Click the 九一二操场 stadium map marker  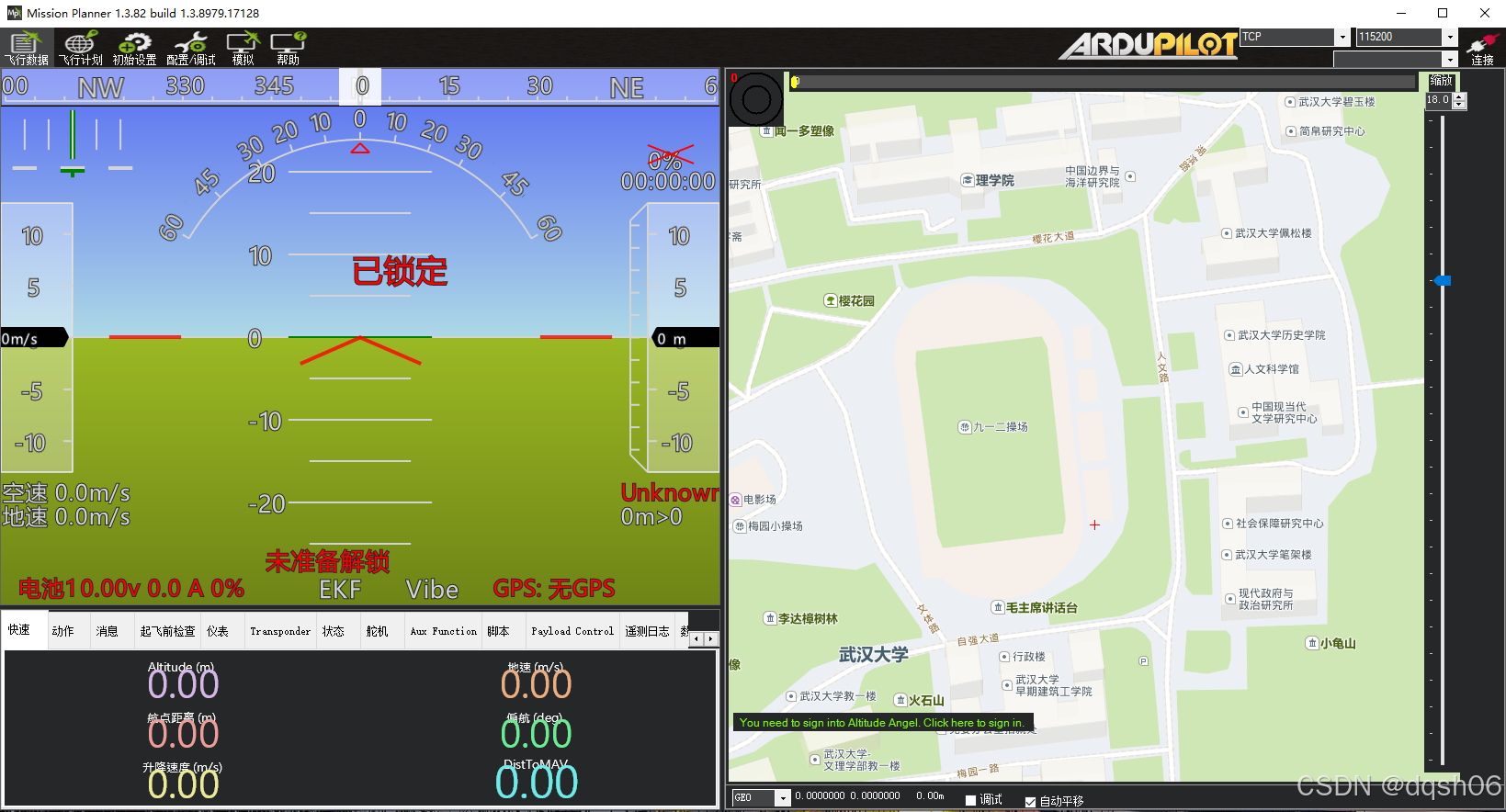[x=965, y=427]
